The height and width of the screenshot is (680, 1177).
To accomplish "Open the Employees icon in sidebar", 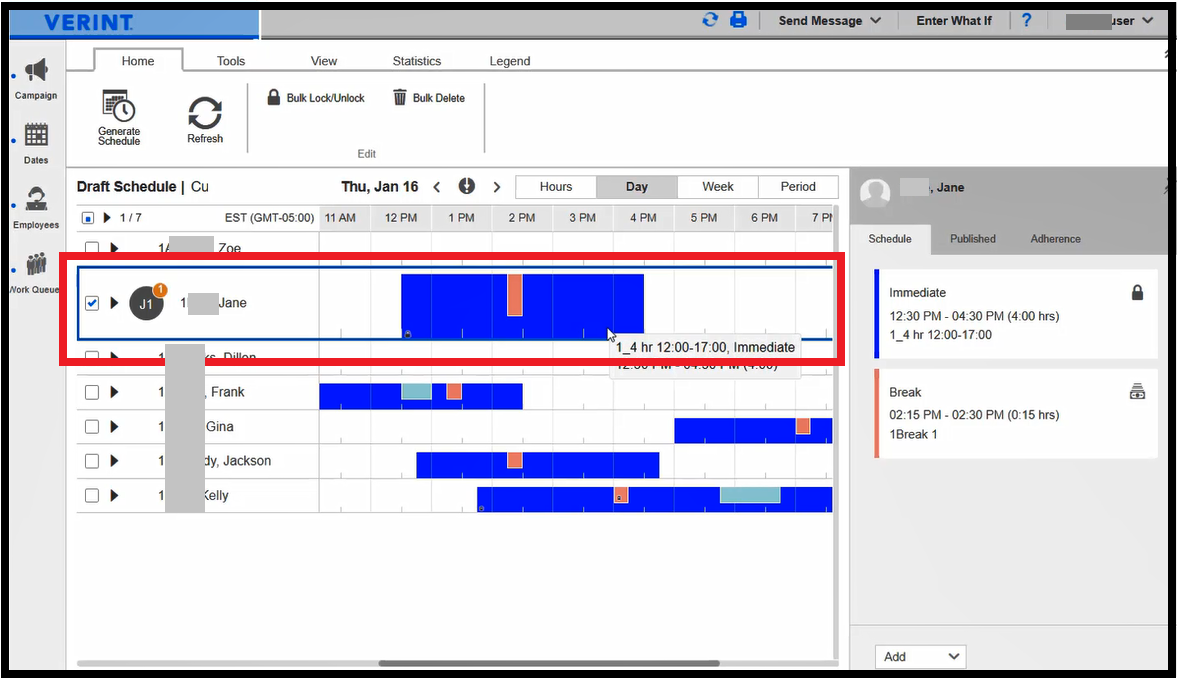I will coord(36,200).
